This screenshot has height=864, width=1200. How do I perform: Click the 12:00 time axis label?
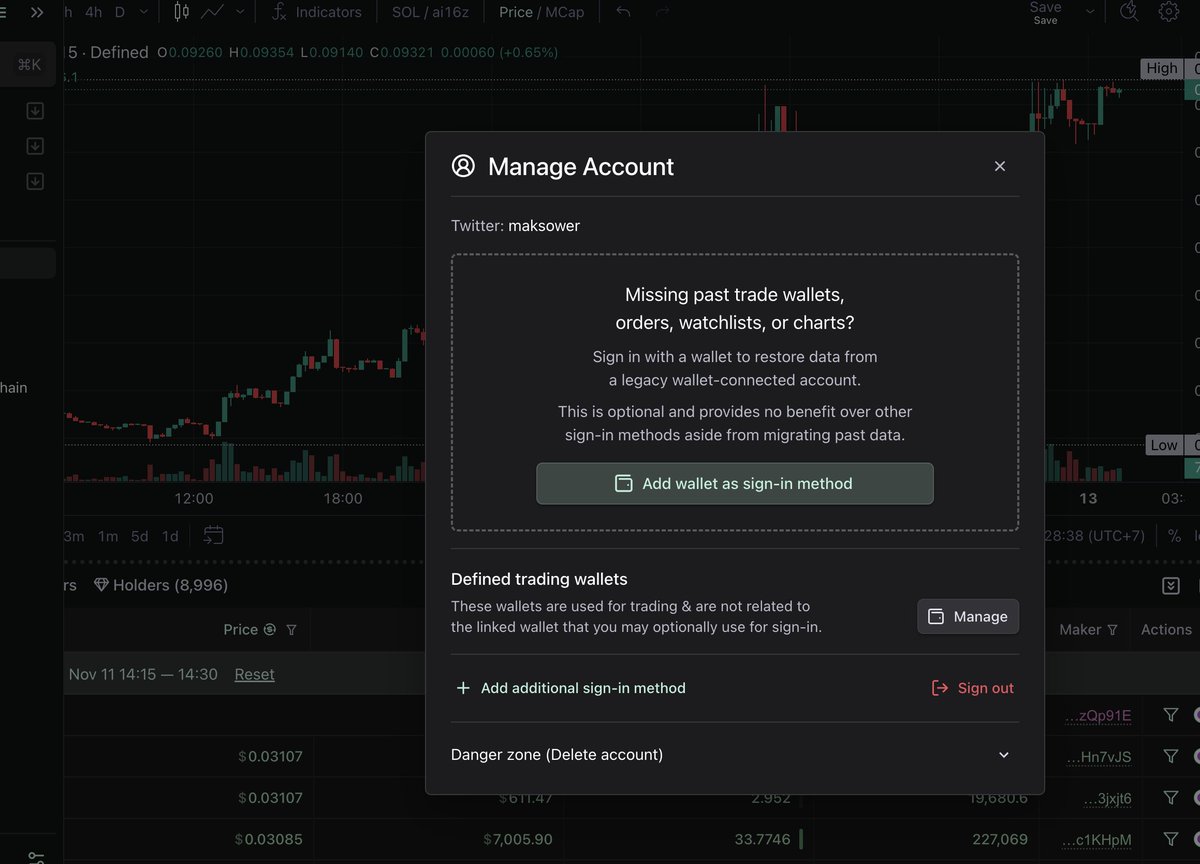(x=194, y=498)
